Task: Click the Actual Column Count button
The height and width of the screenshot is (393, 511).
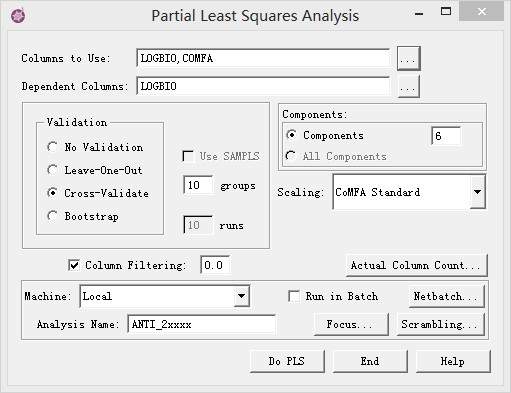Action: tap(417, 266)
